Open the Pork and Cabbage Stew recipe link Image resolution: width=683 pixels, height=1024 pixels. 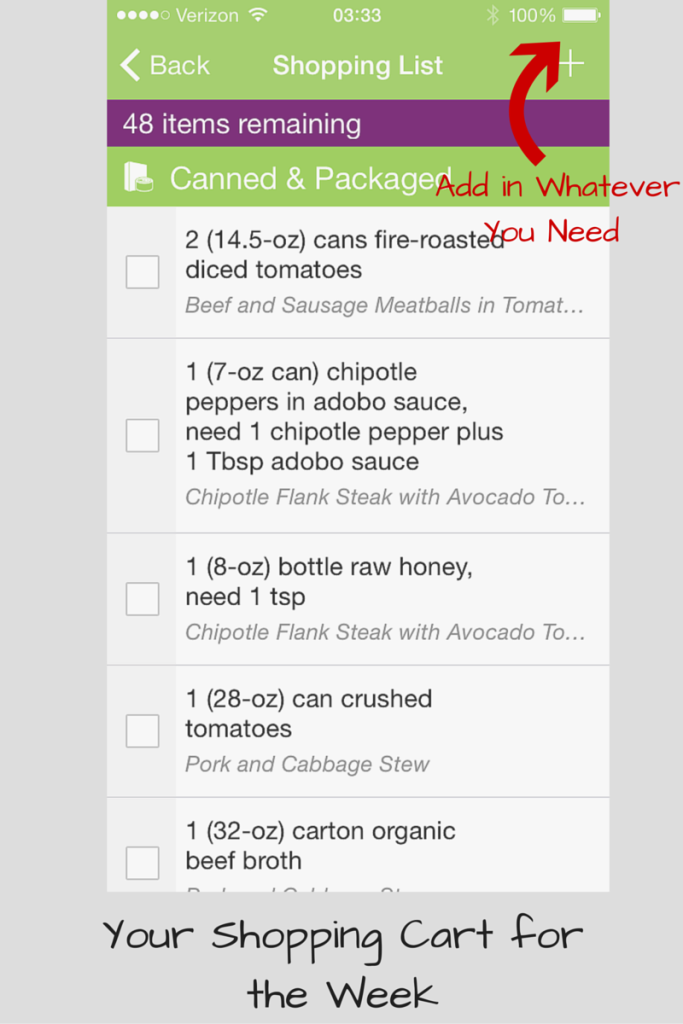tap(307, 765)
